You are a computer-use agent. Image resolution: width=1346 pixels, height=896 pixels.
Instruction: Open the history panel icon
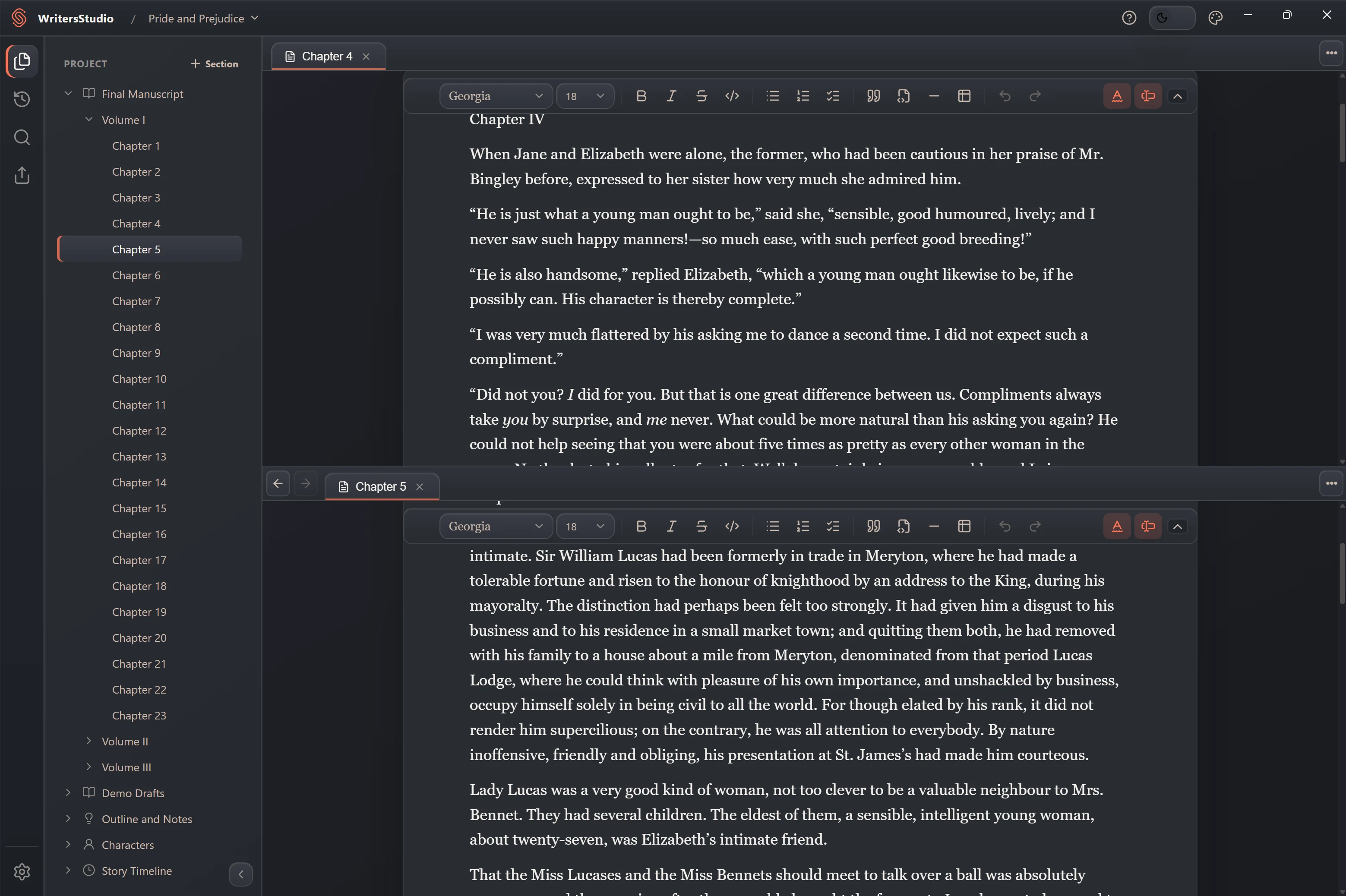click(22, 99)
